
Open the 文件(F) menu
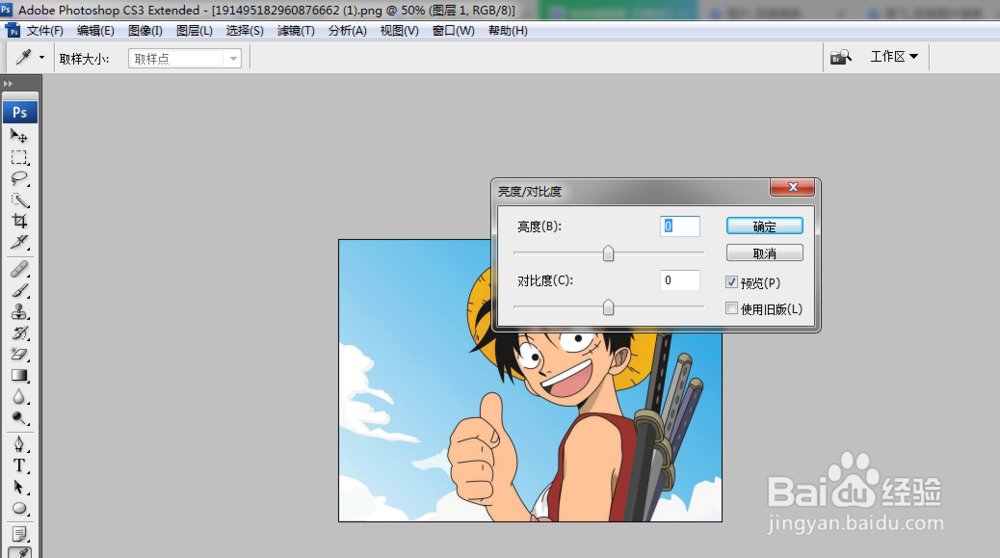coord(45,31)
